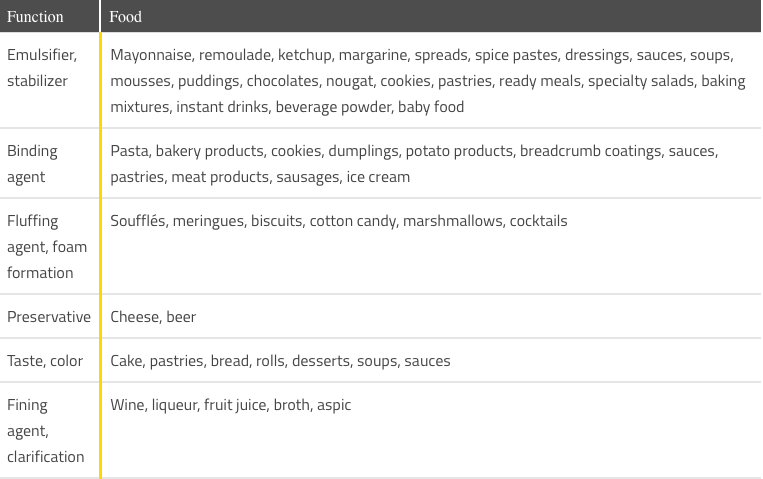This screenshot has width=763, height=479.
Task: Click the word cocktails
Action: point(538,221)
